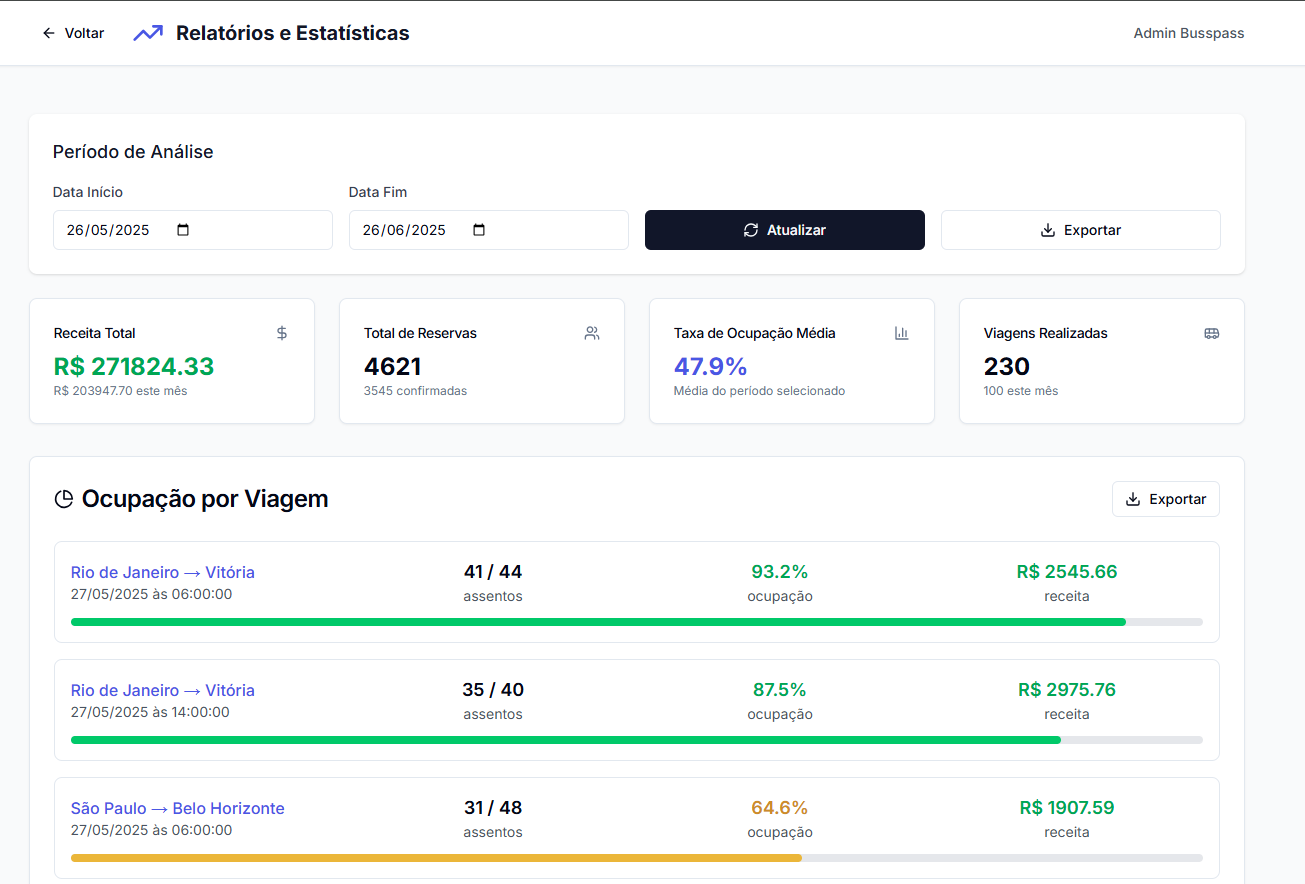Click the bar chart icon on Taxa de Ocupação card
The width and height of the screenshot is (1305, 884).
tap(901, 333)
